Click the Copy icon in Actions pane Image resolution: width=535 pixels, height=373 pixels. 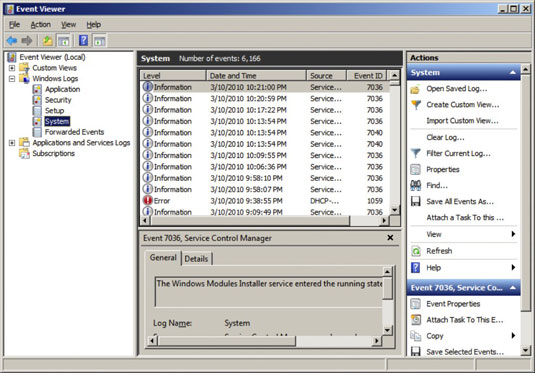coord(415,336)
